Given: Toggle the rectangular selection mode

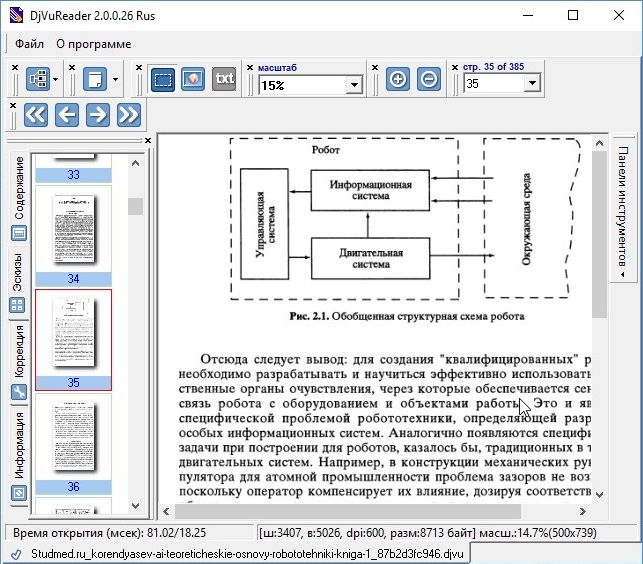Looking at the screenshot, I should (x=163, y=79).
